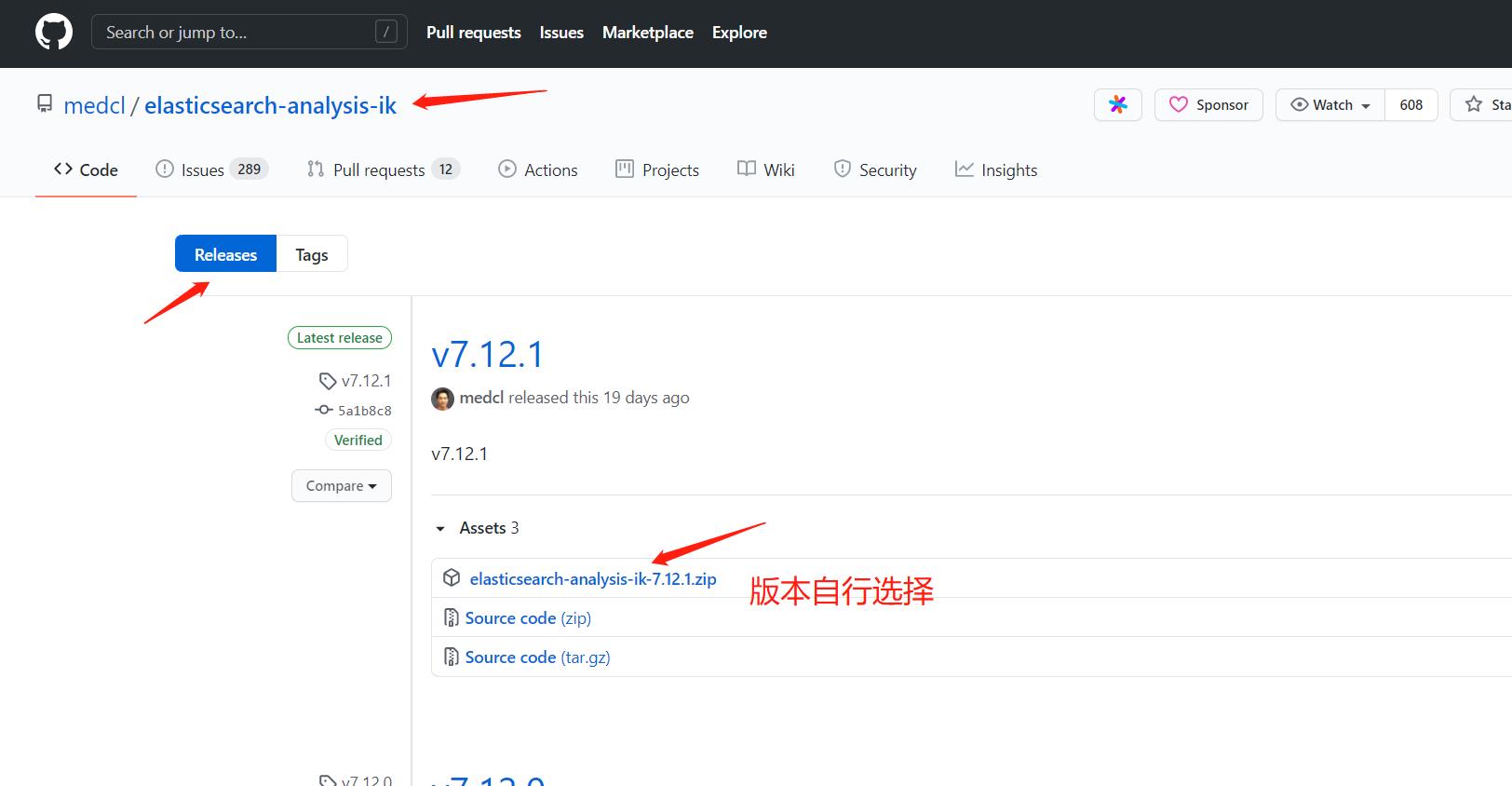The height and width of the screenshot is (786, 1512).
Task: Open the Actions tab
Action: pyautogui.click(x=538, y=169)
